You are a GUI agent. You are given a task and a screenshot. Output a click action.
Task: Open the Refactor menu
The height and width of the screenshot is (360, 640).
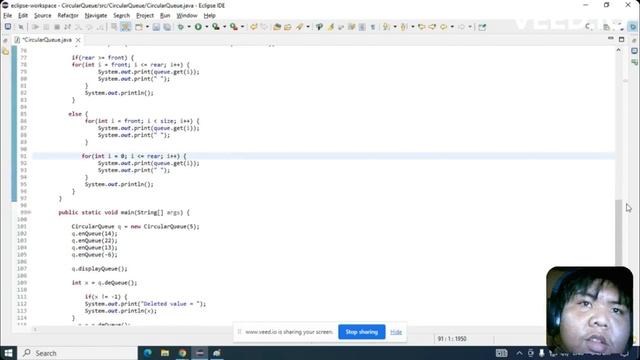[68, 16]
